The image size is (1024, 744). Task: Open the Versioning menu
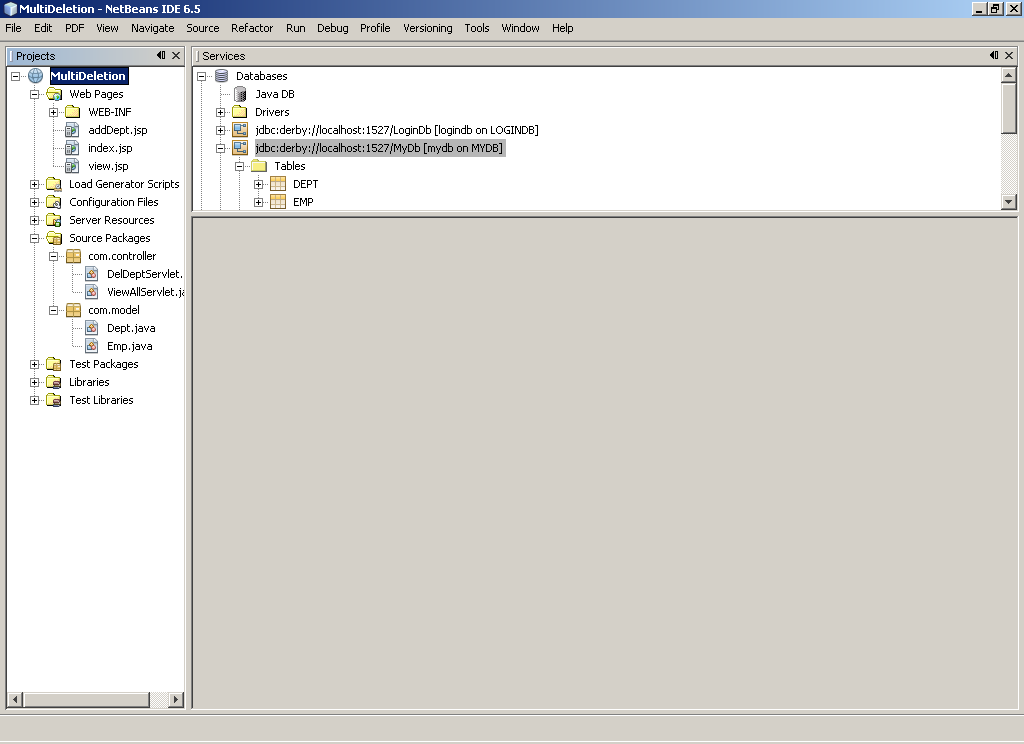click(427, 28)
